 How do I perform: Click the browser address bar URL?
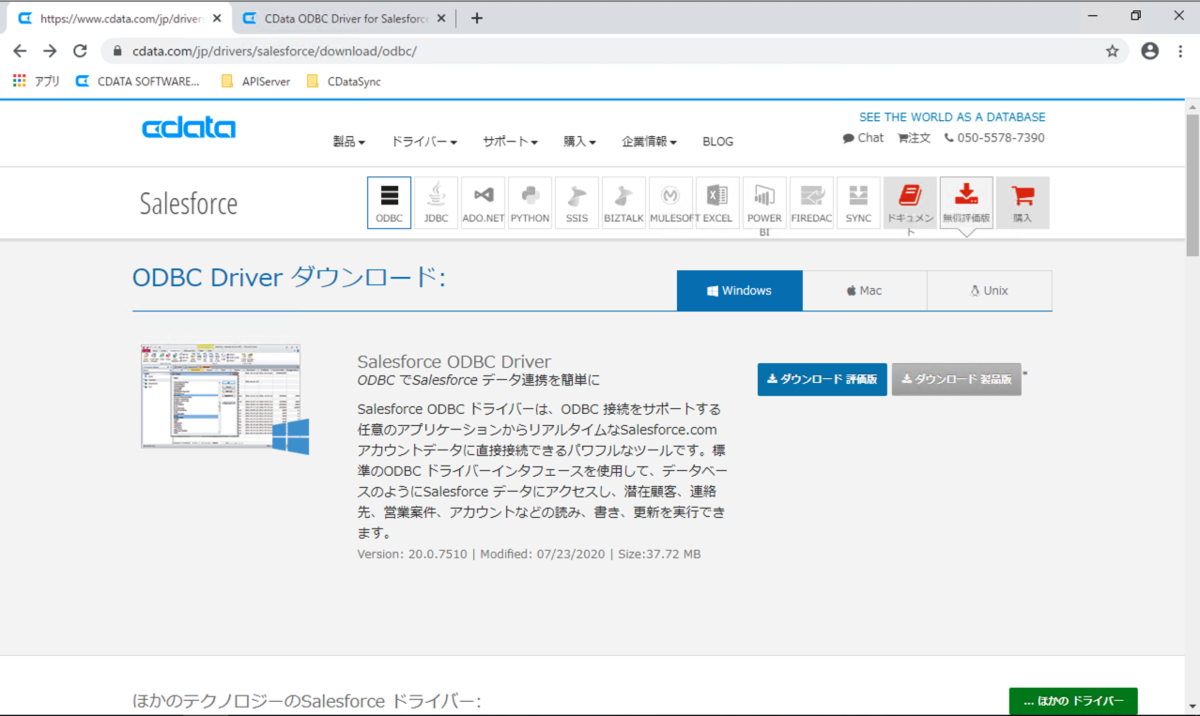click(x=274, y=51)
